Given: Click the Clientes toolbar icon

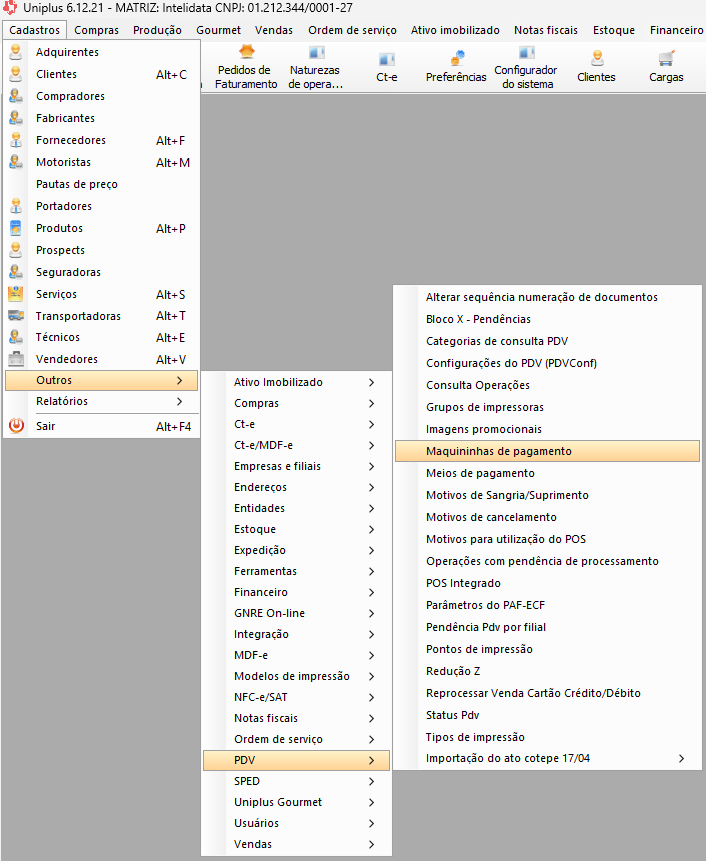Looking at the screenshot, I should [597, 59].
